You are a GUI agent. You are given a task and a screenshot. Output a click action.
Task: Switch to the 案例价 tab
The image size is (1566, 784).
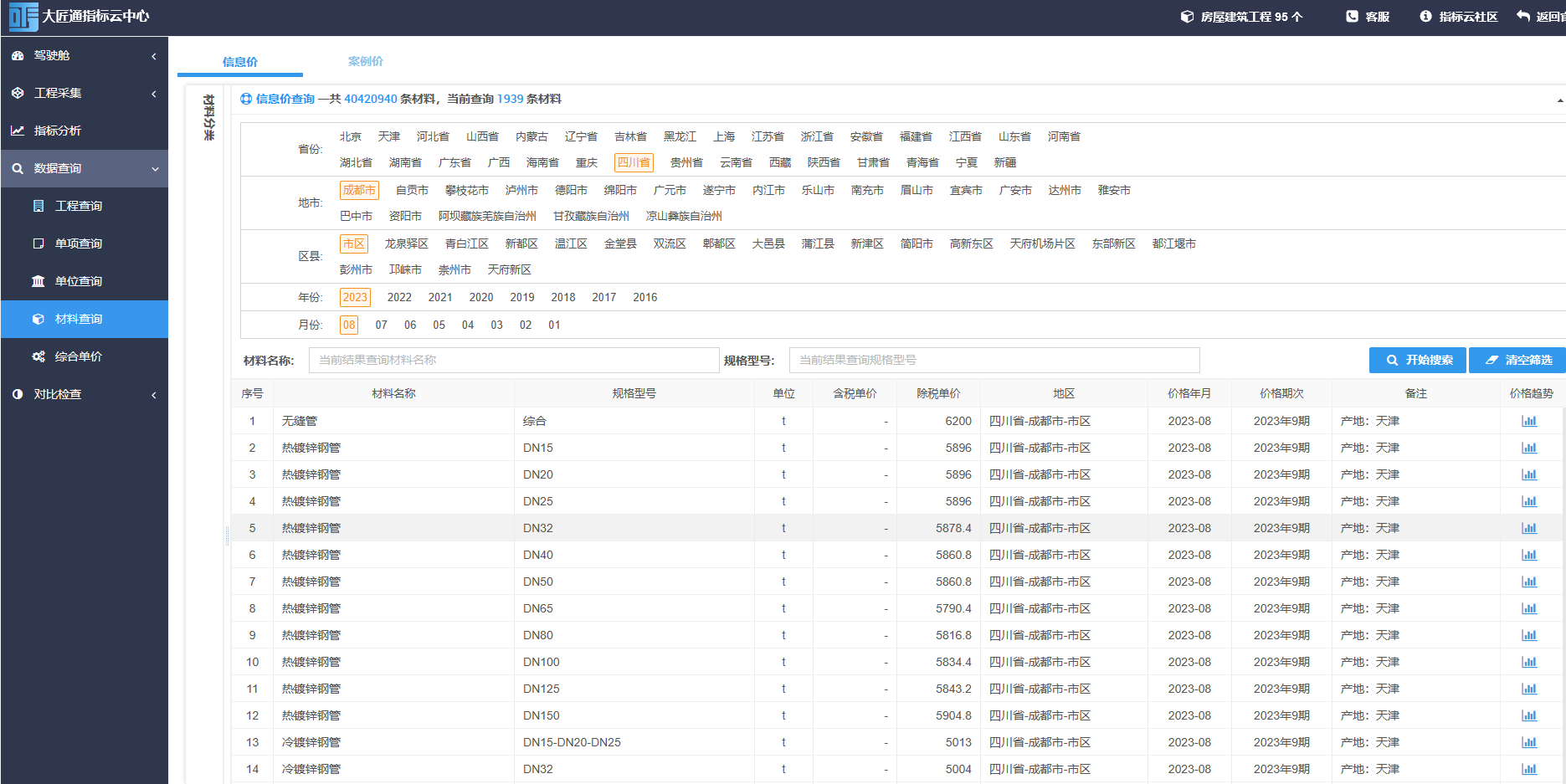pos(365,61)
